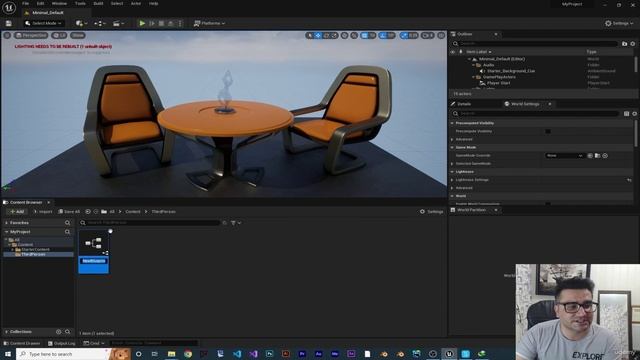This screenshot has height=360, width=640.
Task: Open the play options three-dot menu
Action: pos(180,23)
